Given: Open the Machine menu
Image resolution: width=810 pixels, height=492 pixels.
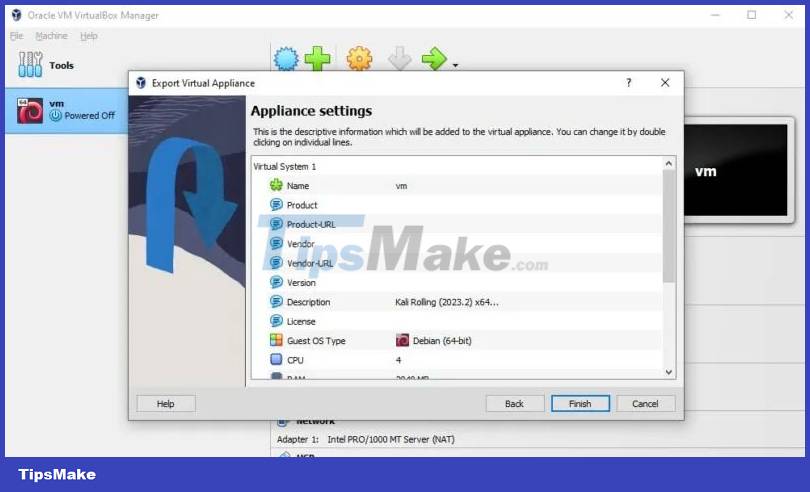Looking at the screenshot, I should (51, 36).
